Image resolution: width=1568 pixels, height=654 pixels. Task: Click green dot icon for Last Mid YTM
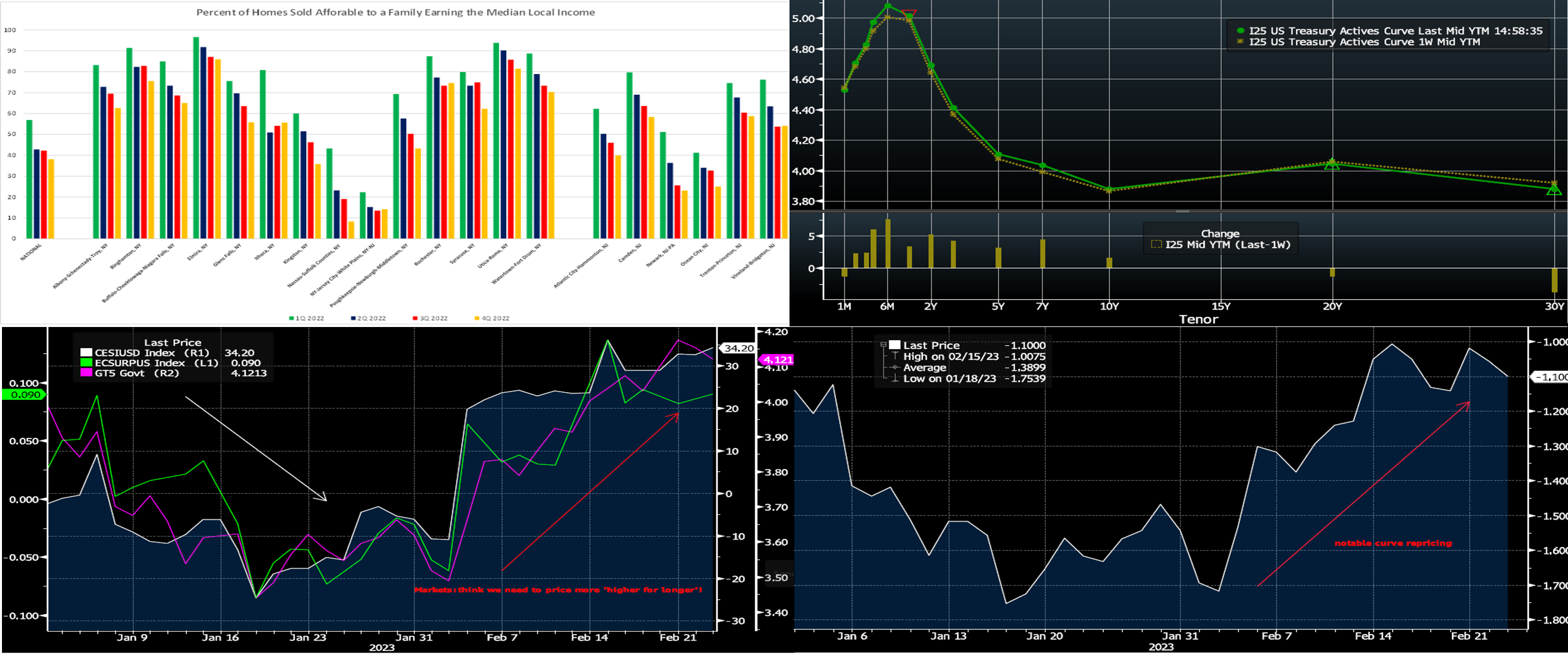pos(1240,31)
